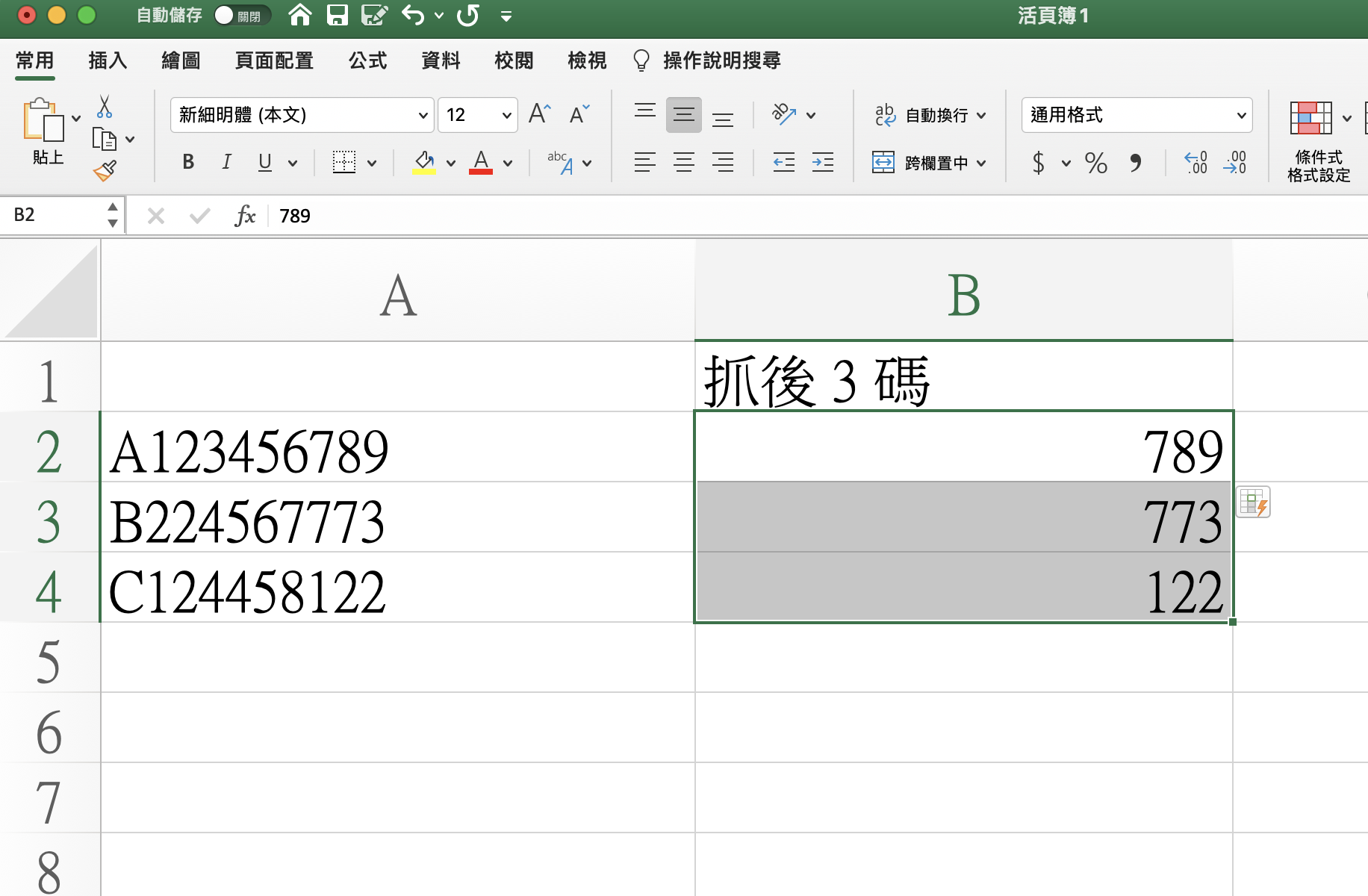Expand the Paste options arrow
Image resolution: width=1368 pixels, height=896 pixels.
tap(76, 119)
